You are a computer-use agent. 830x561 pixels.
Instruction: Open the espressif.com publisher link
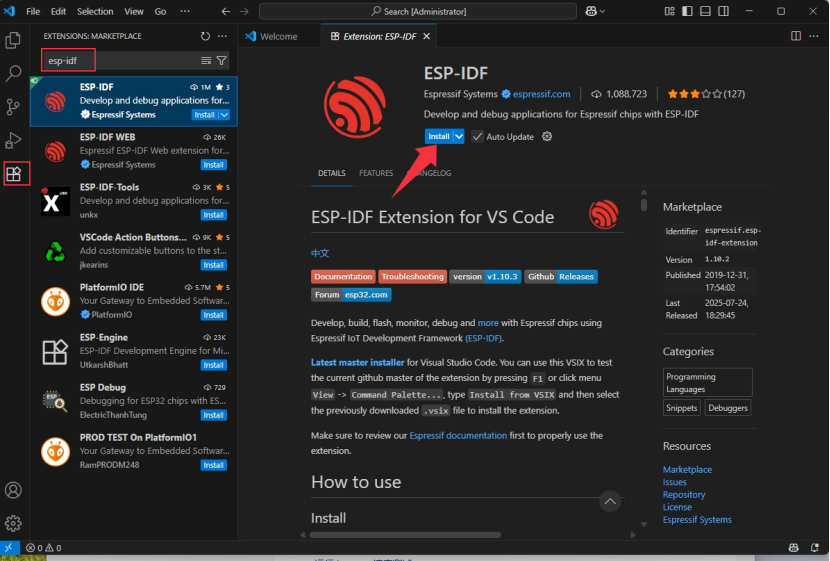click(542, 94)
